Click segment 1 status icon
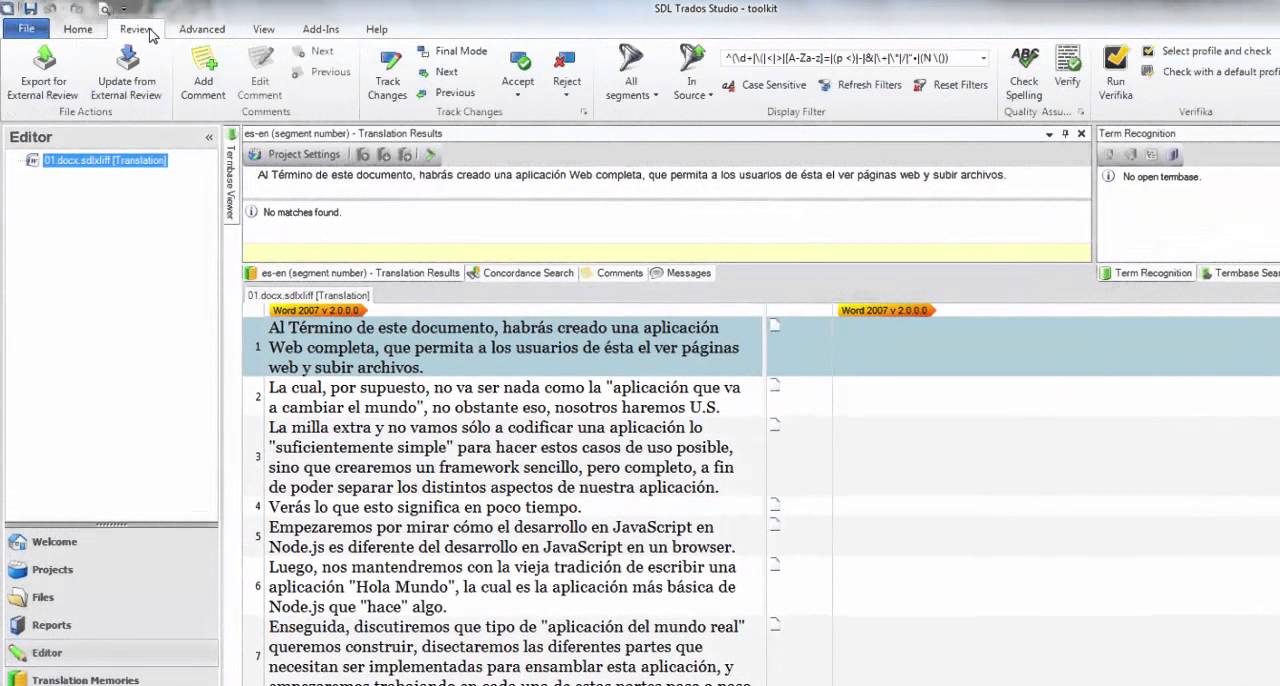 [x=775, y=325]
